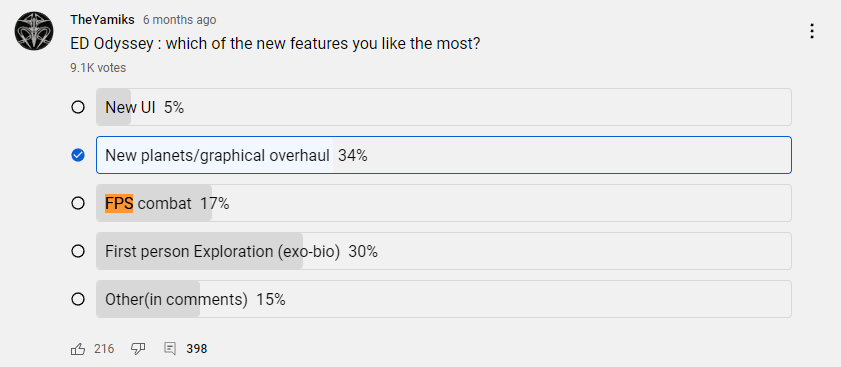
Task: Click the highlighted FPS text
Action: pyautogui.click(x=119, y=203)
